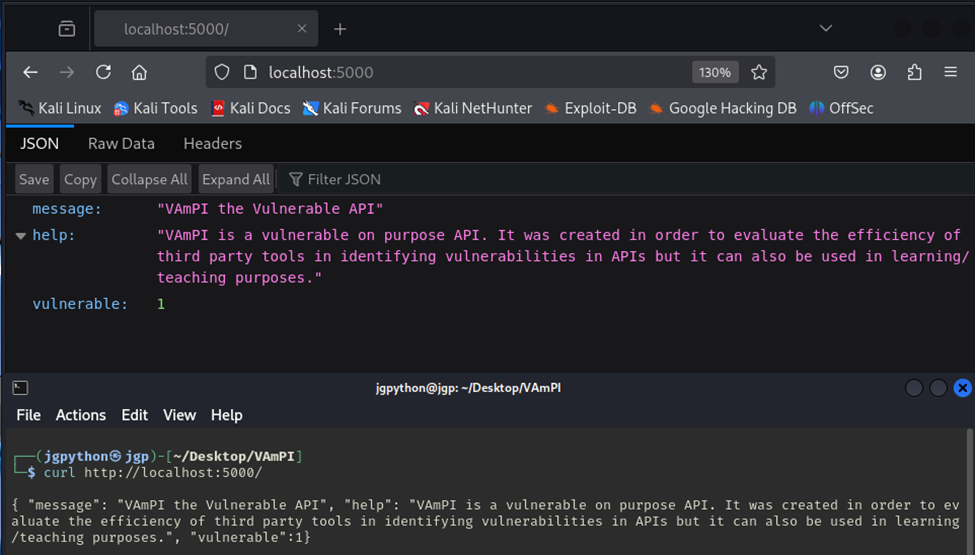975x555 pixels.
Task: Click the browser back arrow
Action: (x=30, y=72)
